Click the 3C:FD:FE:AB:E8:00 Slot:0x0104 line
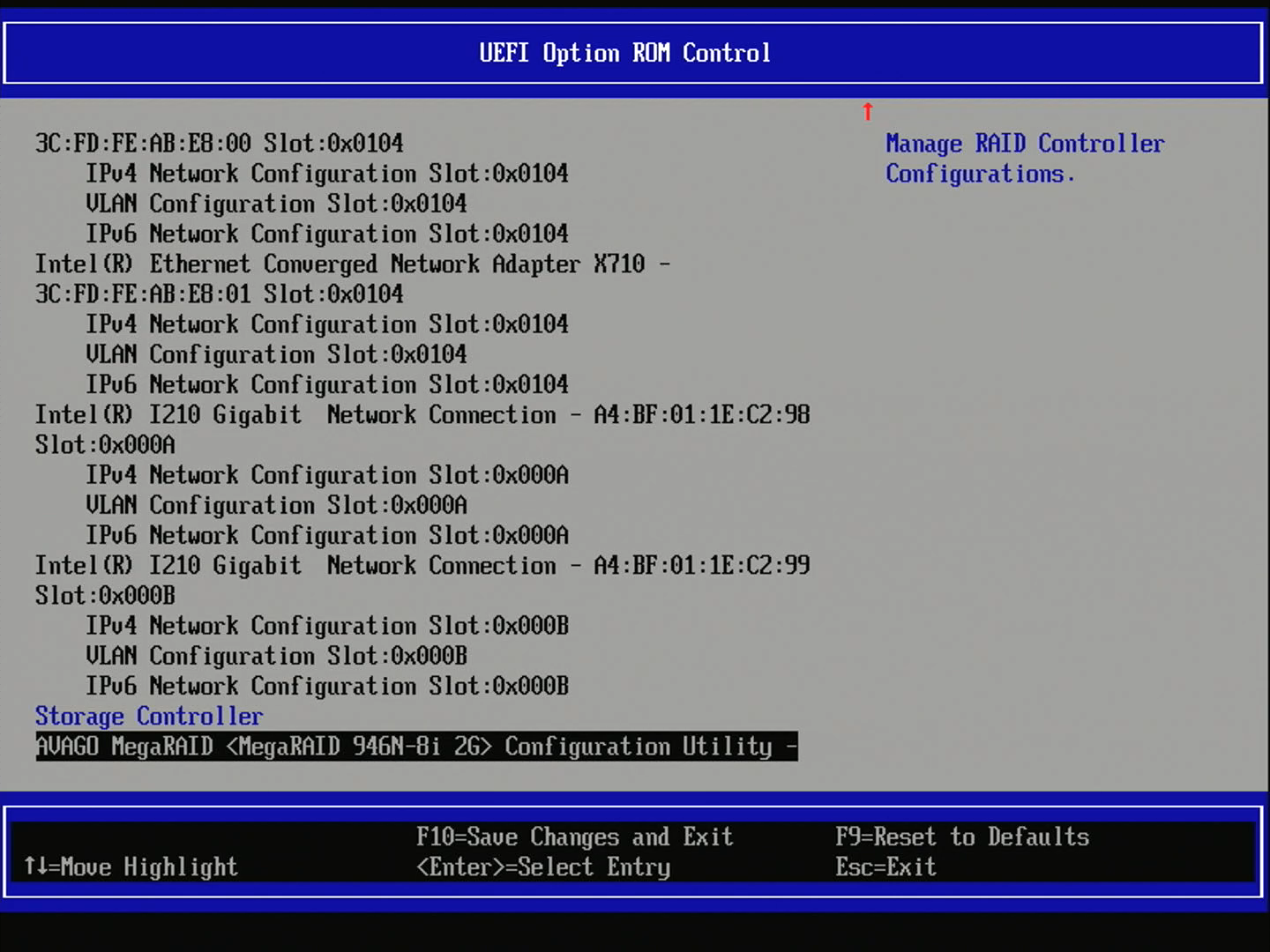The width and height of the screenshot is (1270, 952). pos(220,144)
